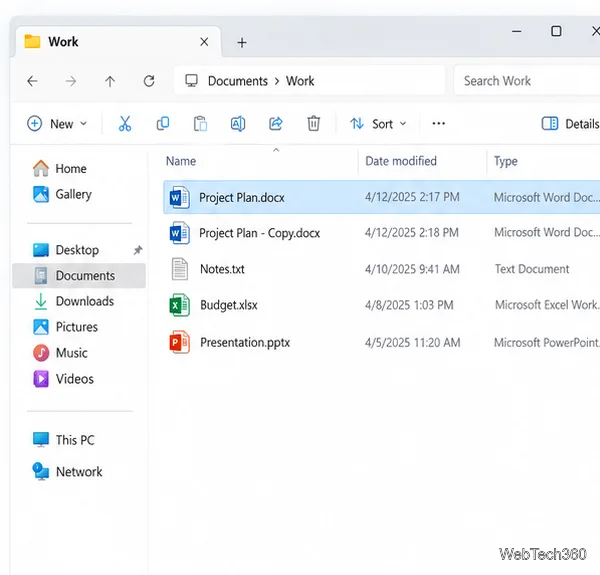Image resolution: width=600 pixels, height=575 pixels.
Task: Click Documents in the address breadcrumb
Action: tap(238, 81)
